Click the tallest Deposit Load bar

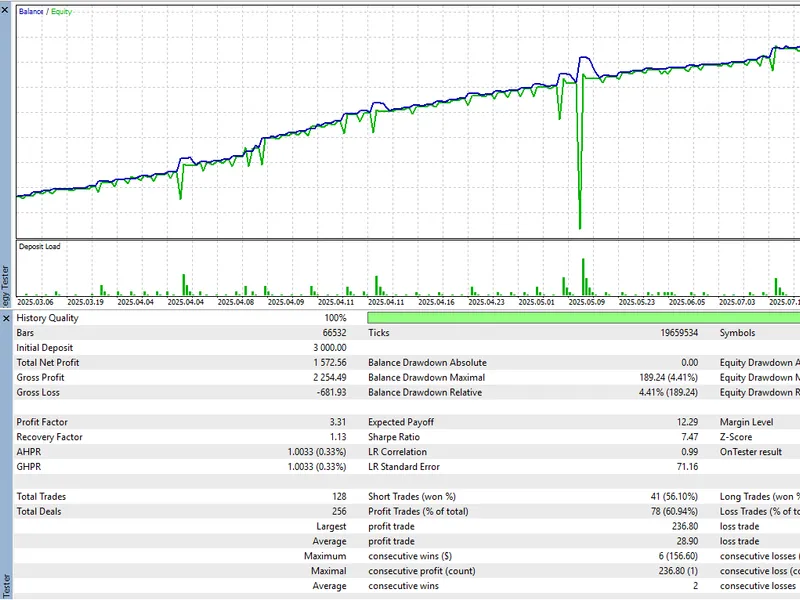[583, 277]
